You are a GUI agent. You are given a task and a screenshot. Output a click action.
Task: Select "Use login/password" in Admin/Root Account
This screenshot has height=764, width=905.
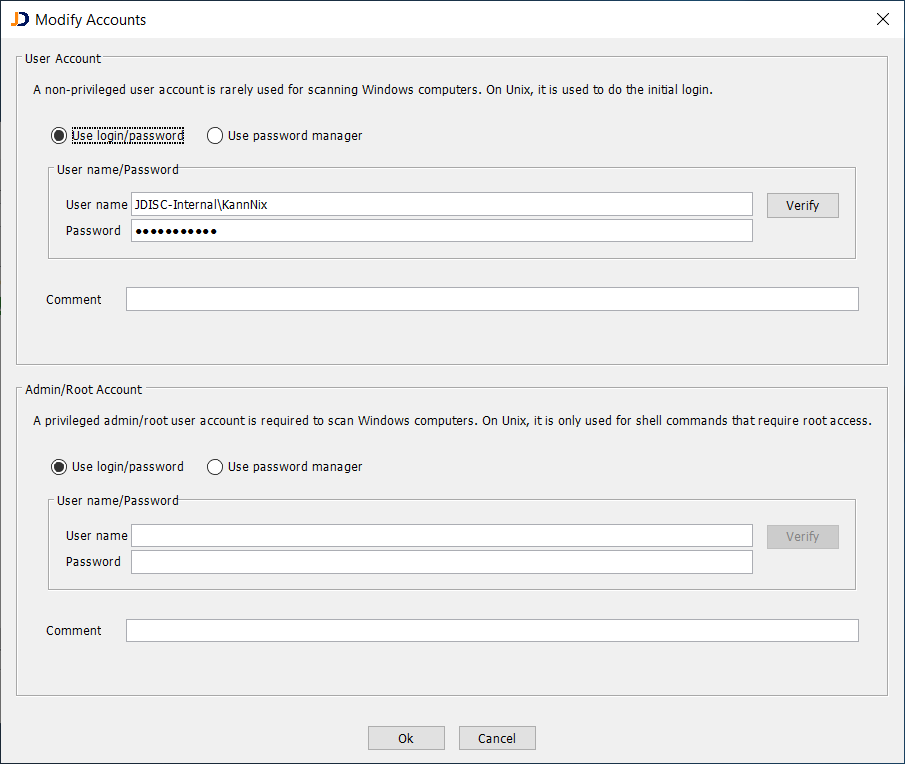[x=58, y=466]
